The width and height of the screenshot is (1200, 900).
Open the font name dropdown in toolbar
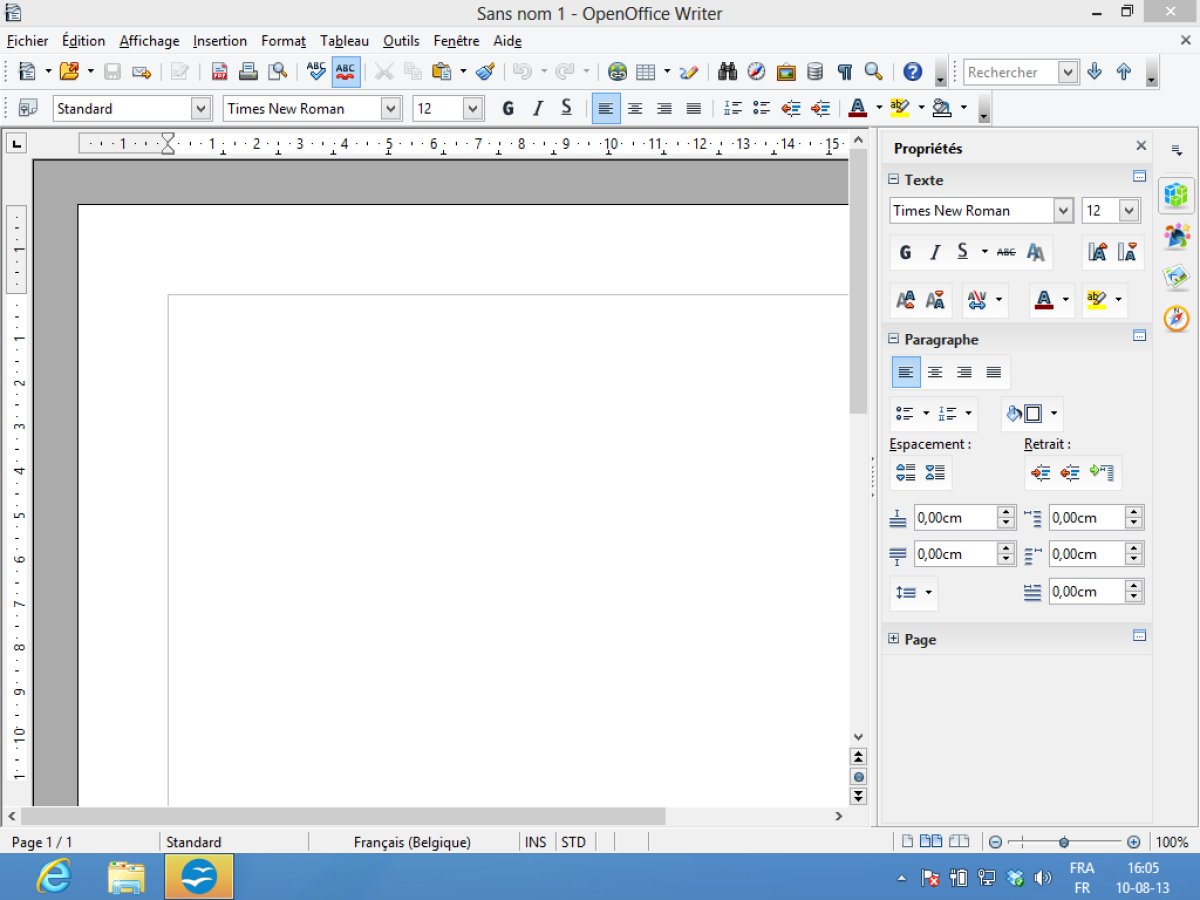pos(390,109)
